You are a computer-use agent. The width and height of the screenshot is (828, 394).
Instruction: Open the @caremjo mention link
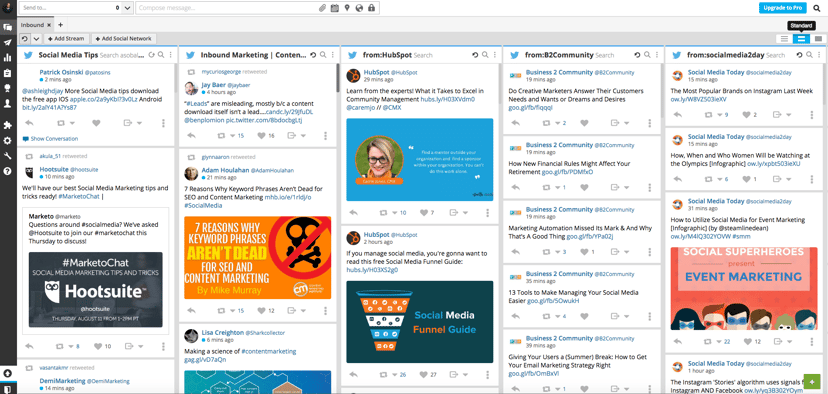tap(360, 107)
